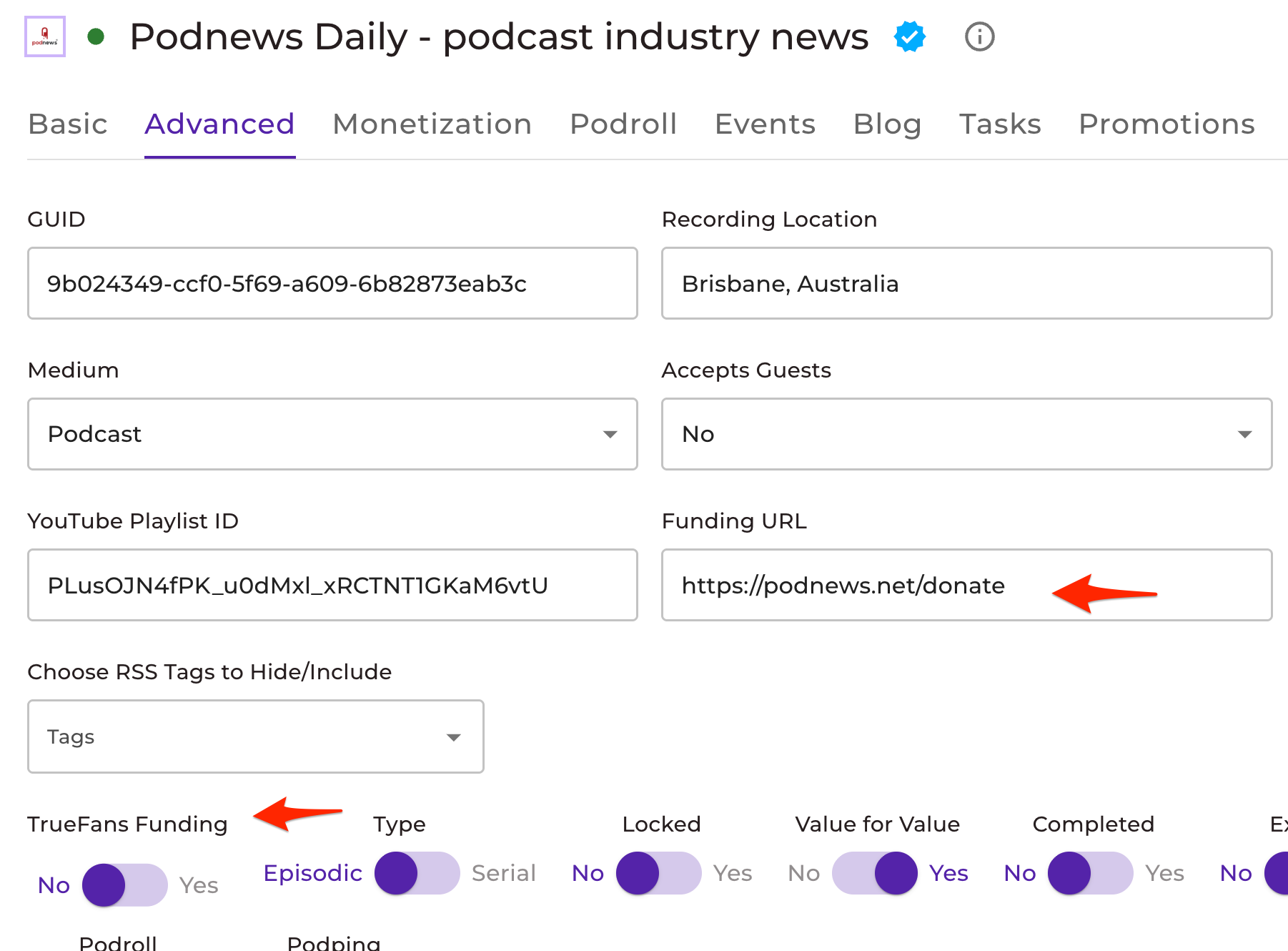This screenshot has height=951, width=1288.
Task: Click the Podnews podcast logo thumbnail
Action: click(45, 36)
